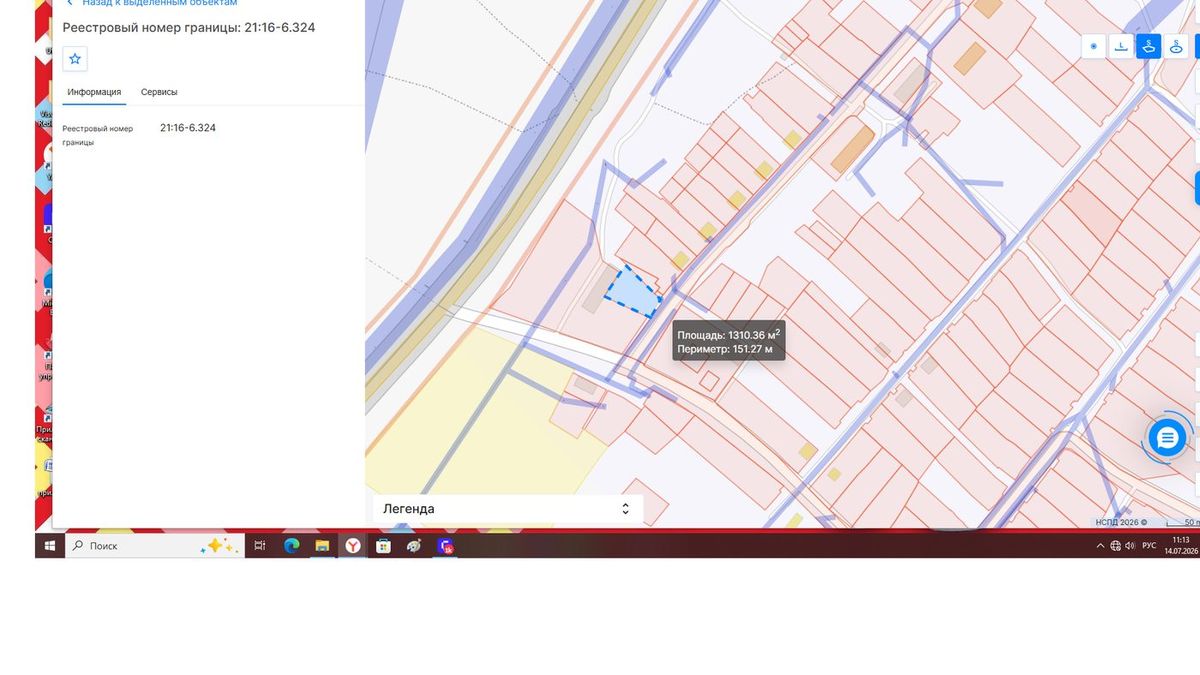Open the purple notification app in taskbar
This screenshot has width=1200, height=675.
coord(446,546)
